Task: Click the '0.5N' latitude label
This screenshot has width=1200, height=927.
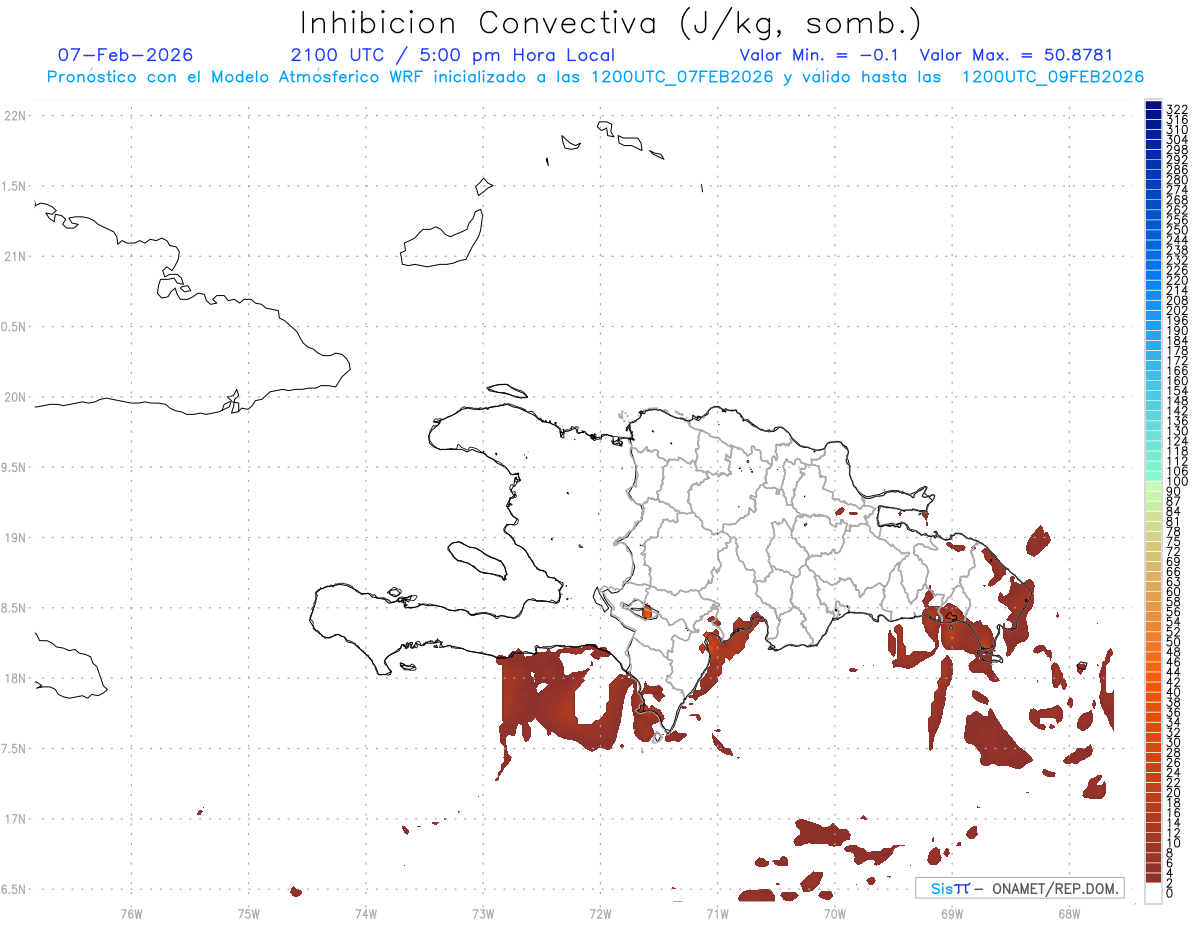Action: [x=13, y=327]
